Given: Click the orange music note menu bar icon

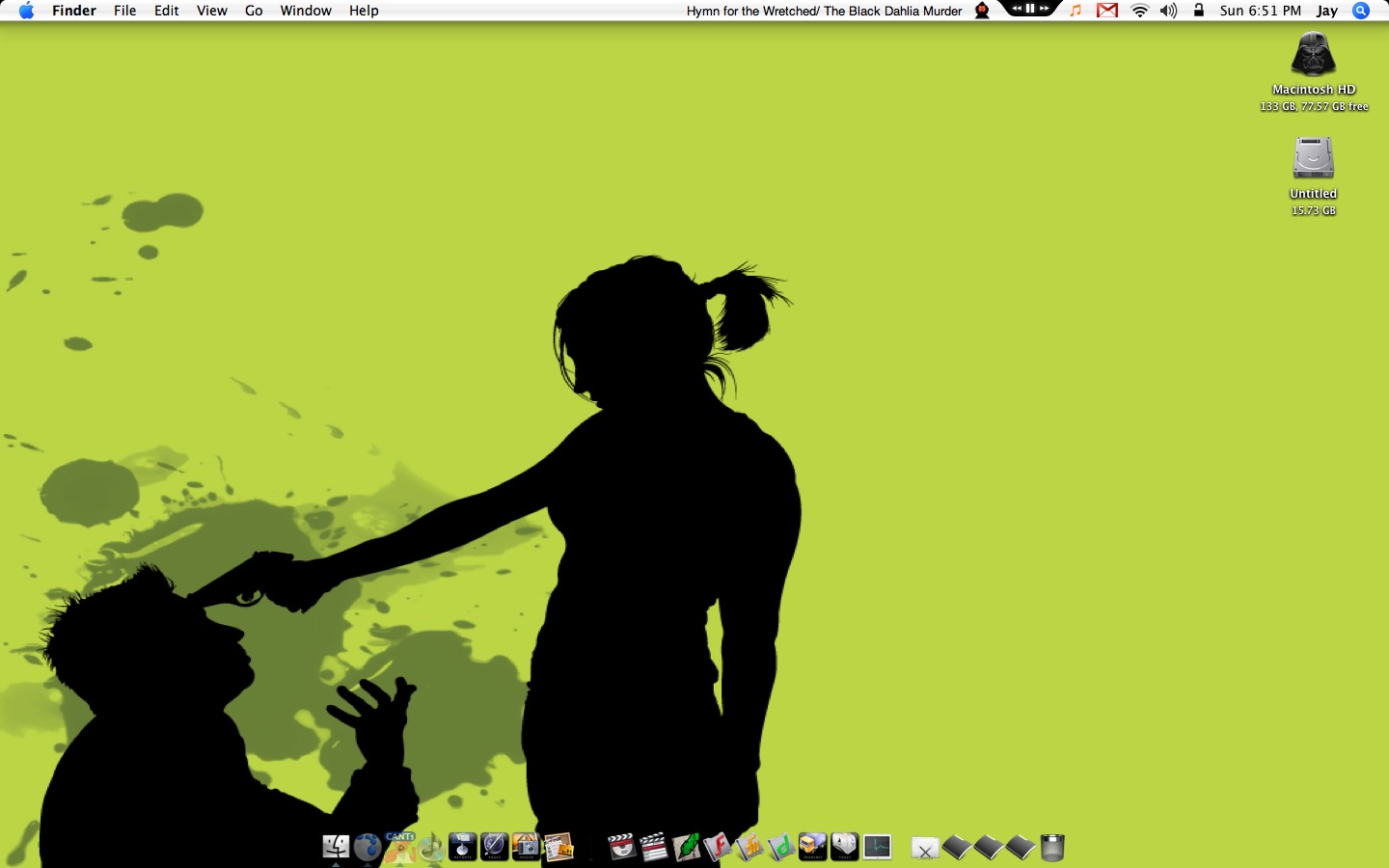Looking at the screenshot, I should 1076,11.
